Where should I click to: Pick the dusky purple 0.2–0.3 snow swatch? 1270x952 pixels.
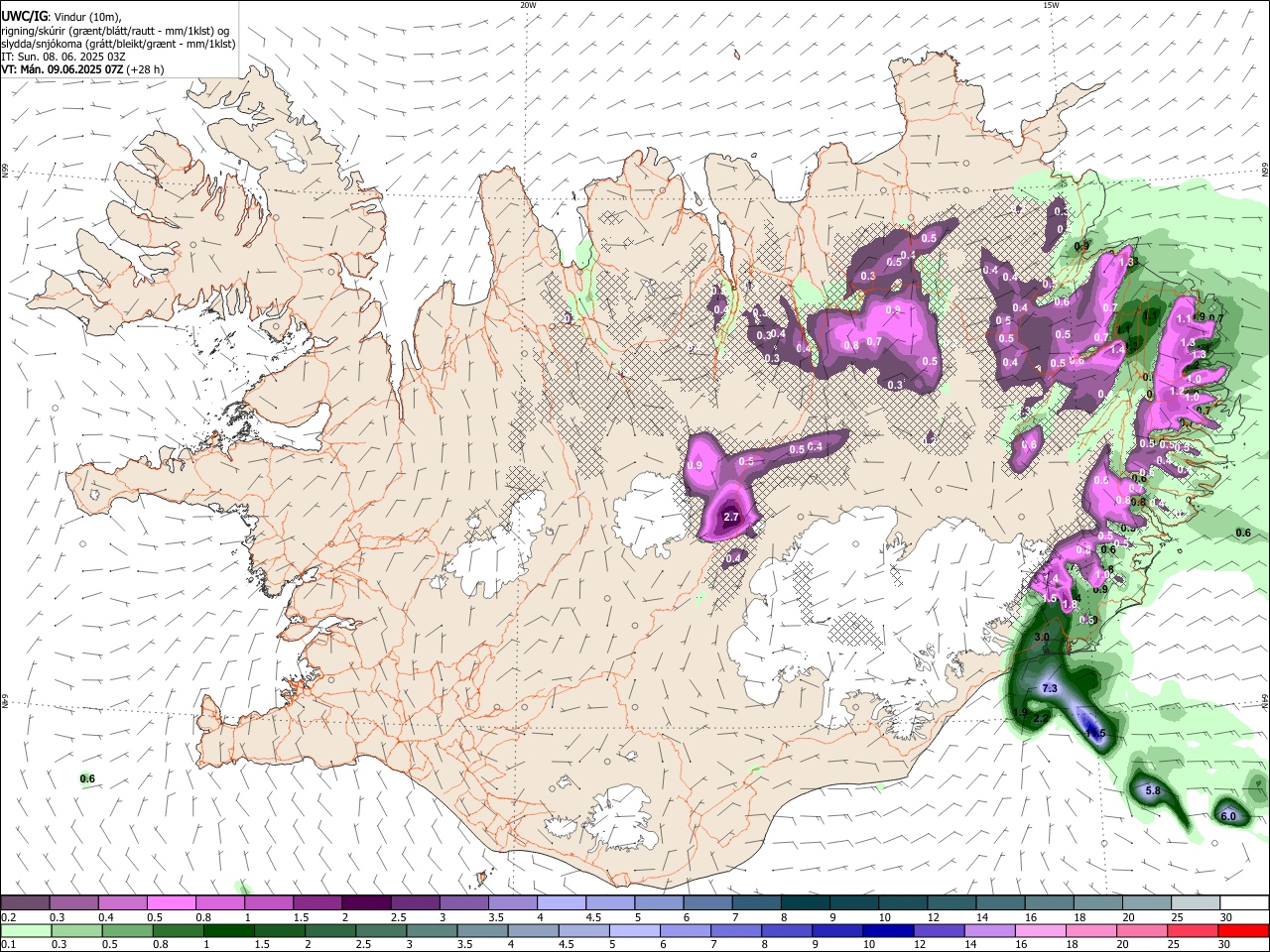pyautogui.click(x=25, y=903)
